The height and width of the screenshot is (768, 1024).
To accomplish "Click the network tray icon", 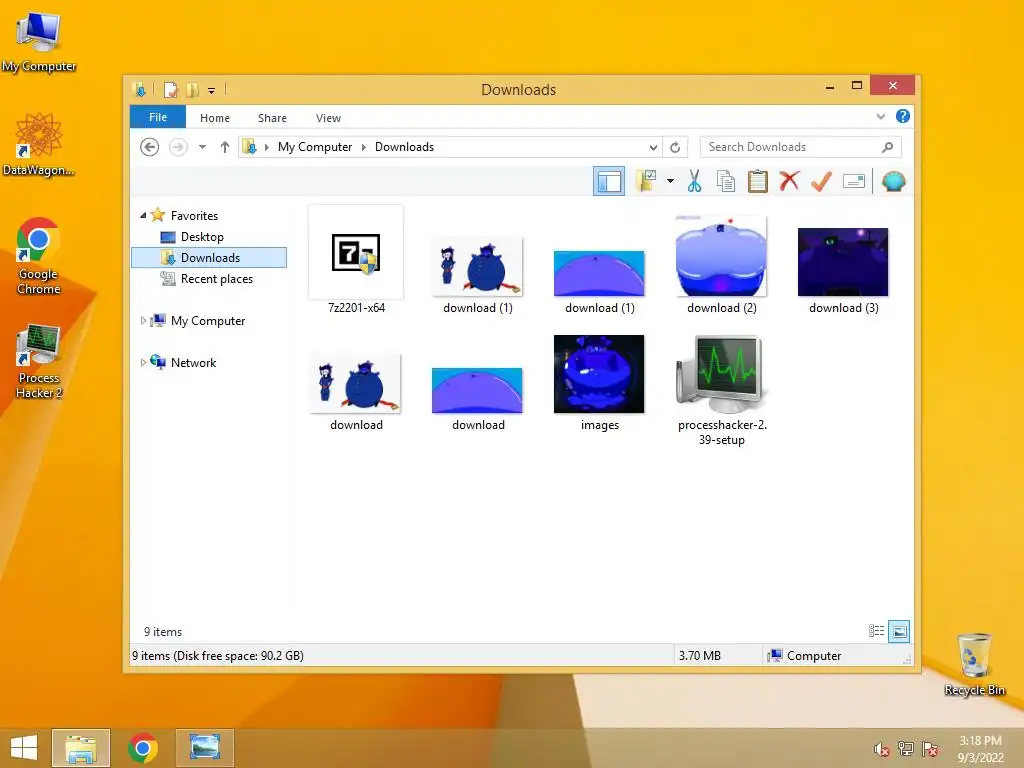I will [905, 749].
